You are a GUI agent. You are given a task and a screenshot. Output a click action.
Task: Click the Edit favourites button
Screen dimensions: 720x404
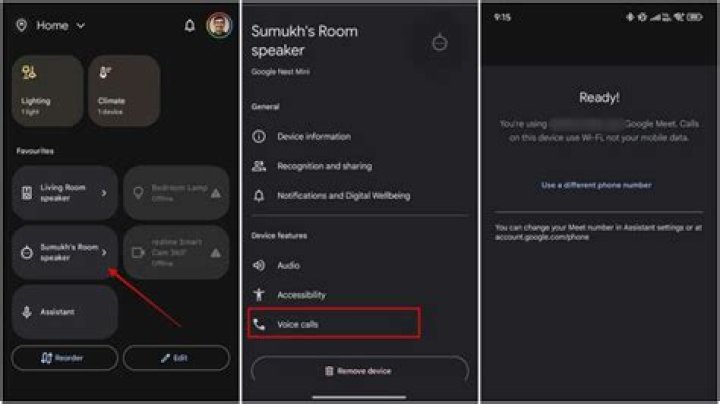click(x=176, y=358)
